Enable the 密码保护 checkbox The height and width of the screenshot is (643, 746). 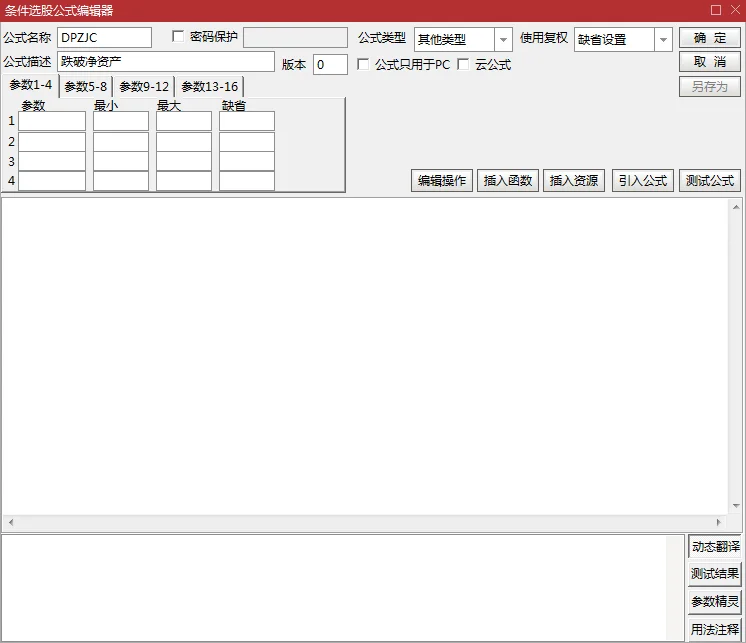178,37
